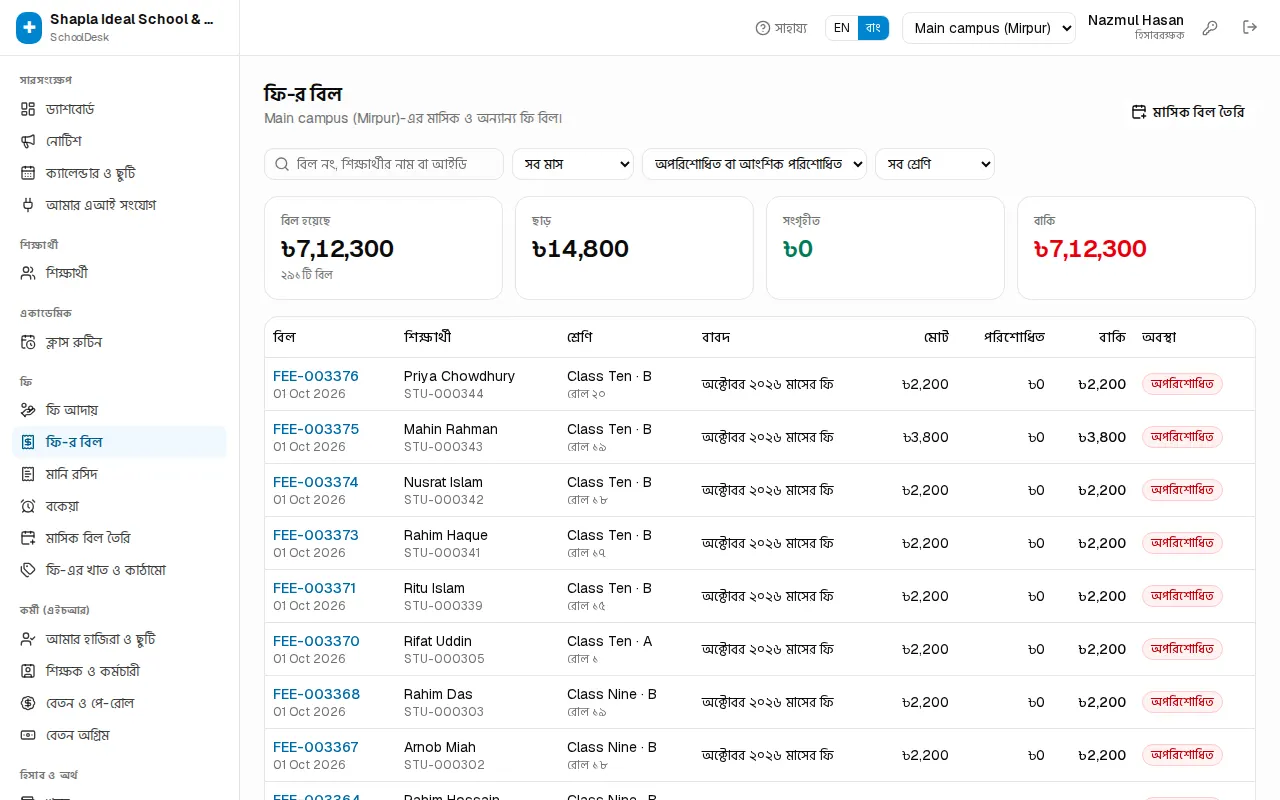
Task: Open the অপরিশোধিত বা আংশিক পরিশোধিত status filter
Action: point(754,164)
